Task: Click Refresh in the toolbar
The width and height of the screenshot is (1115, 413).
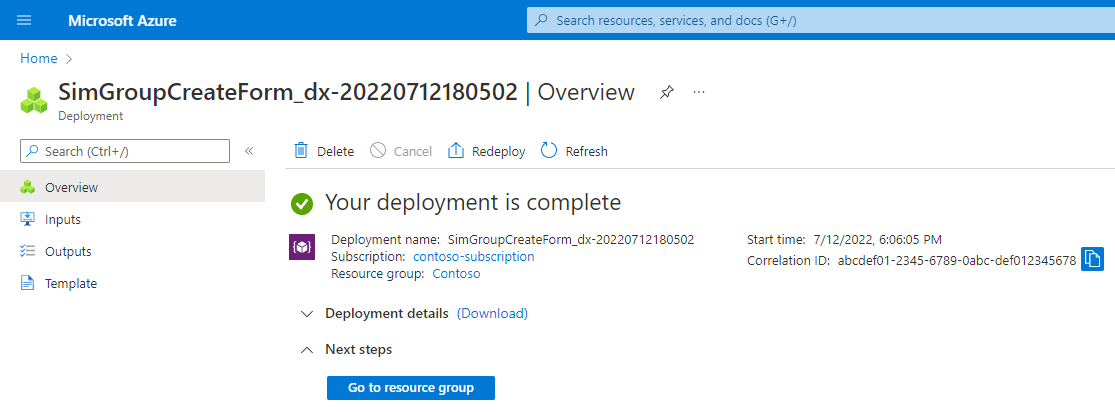Action: pos(575,151)
